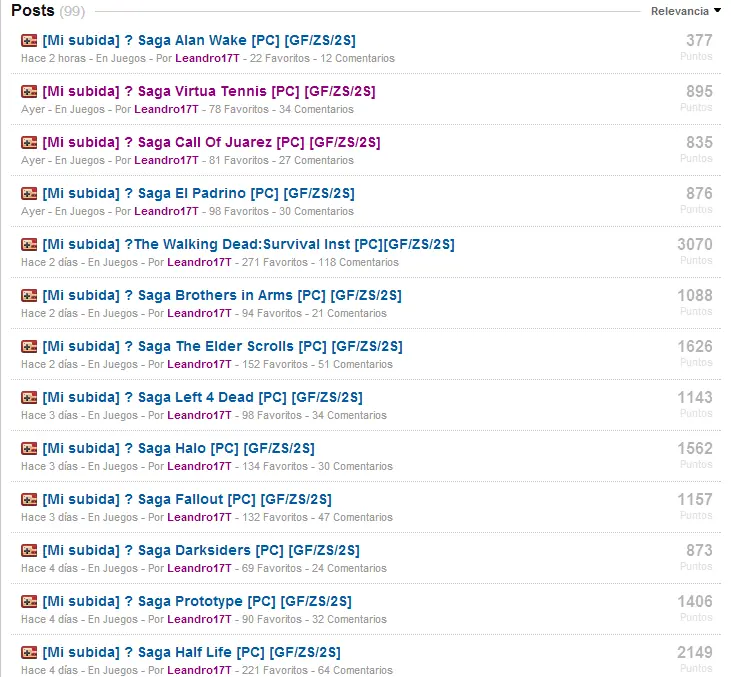Click the game icon beside Saga Call Of Juarez
Viewport: 731px width, 677px height.
(x=29, y=142)
